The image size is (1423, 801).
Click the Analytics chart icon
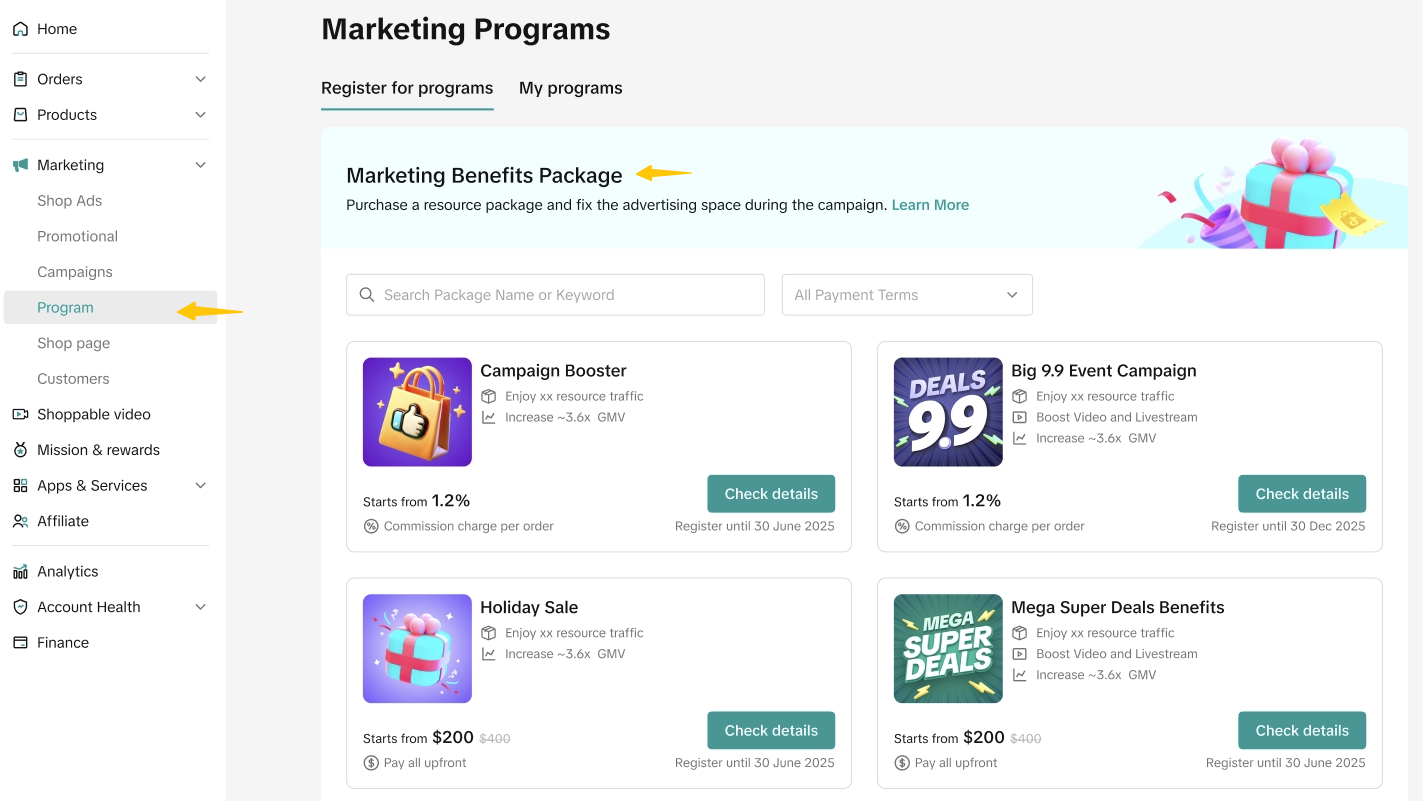pyautogui.click(x=20, y=572)
